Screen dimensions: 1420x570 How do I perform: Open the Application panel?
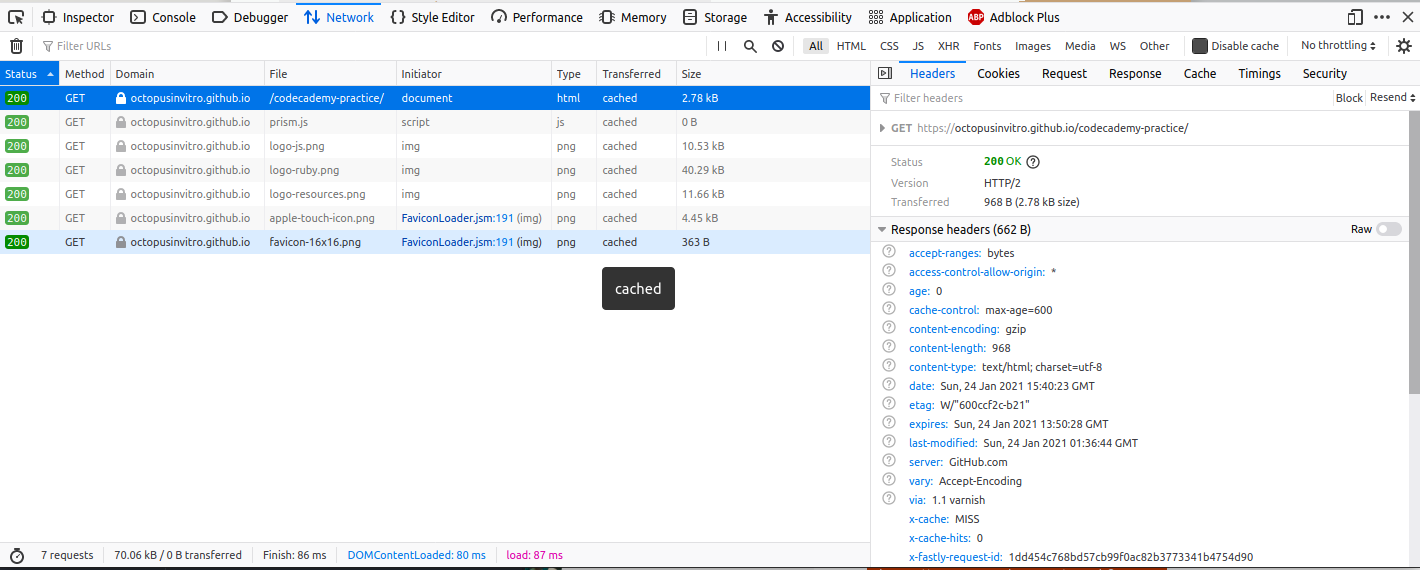pos(910,17)
